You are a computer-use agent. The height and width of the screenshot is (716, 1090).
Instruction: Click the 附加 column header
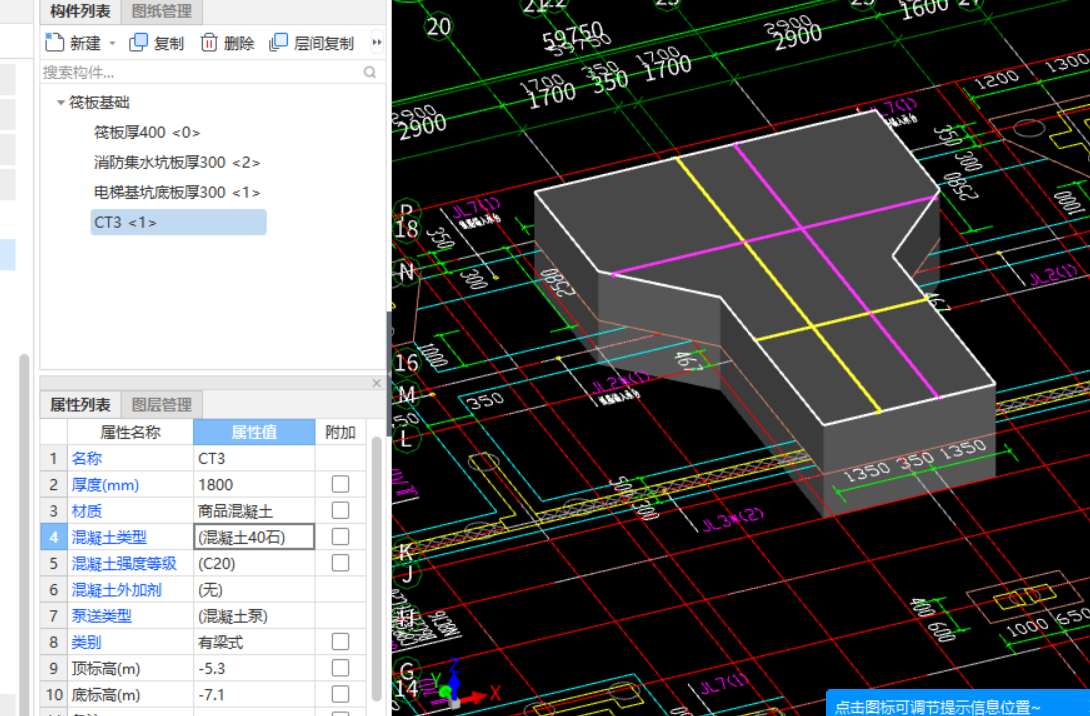point(340,432)
